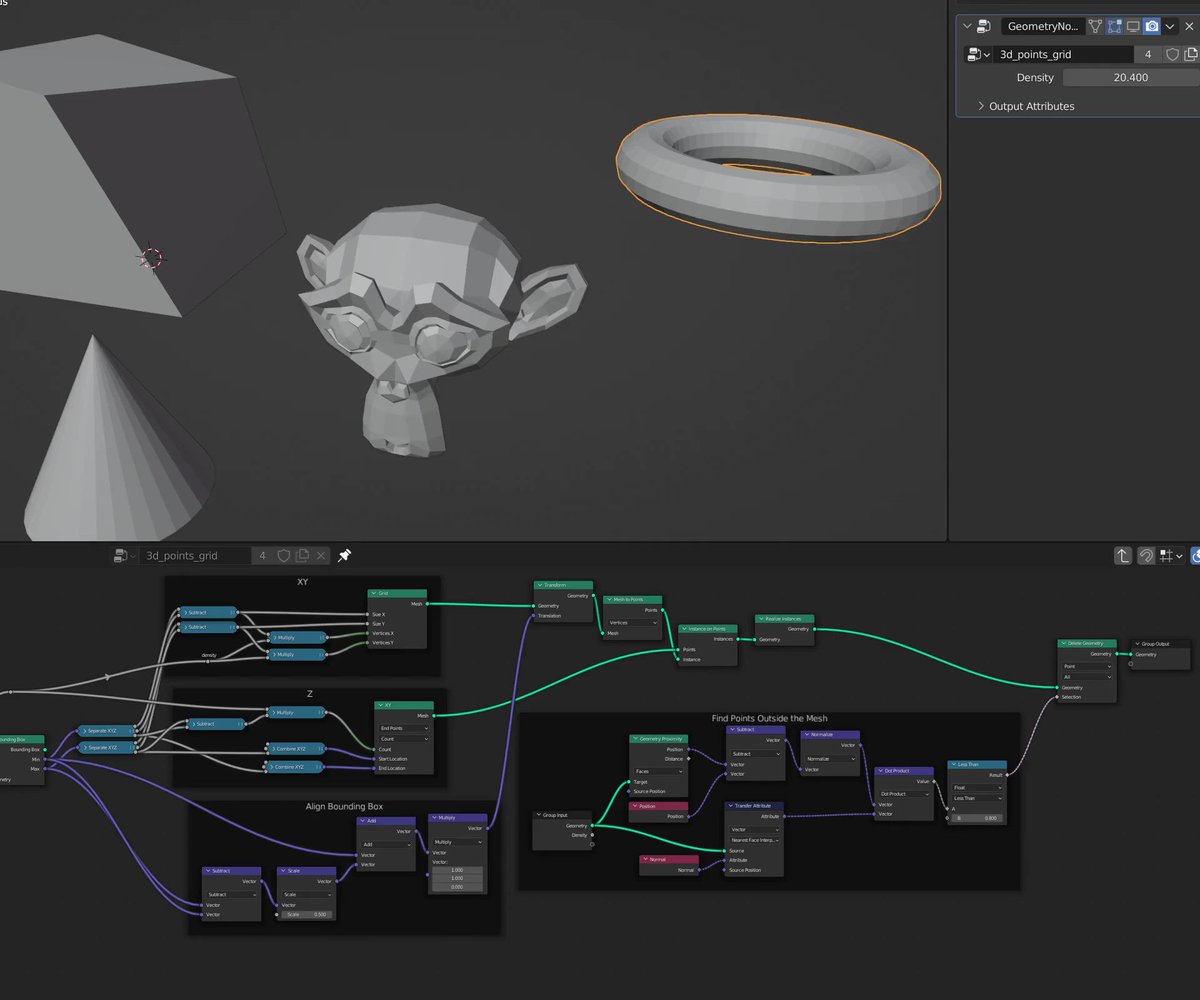Select the Group Input node header

(563, 815)
